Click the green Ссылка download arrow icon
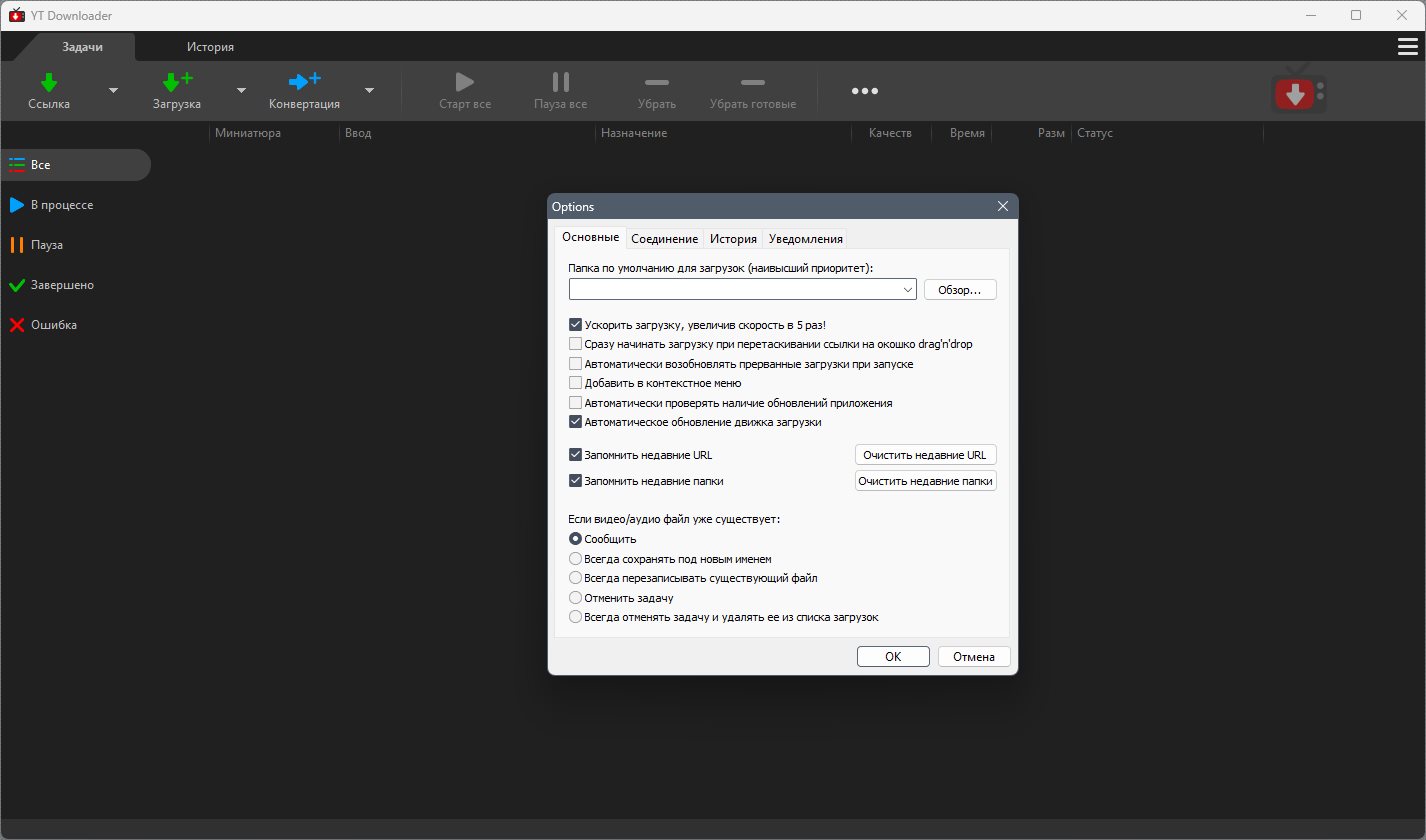Screen dimensions: 1426x840 [48, 82]
